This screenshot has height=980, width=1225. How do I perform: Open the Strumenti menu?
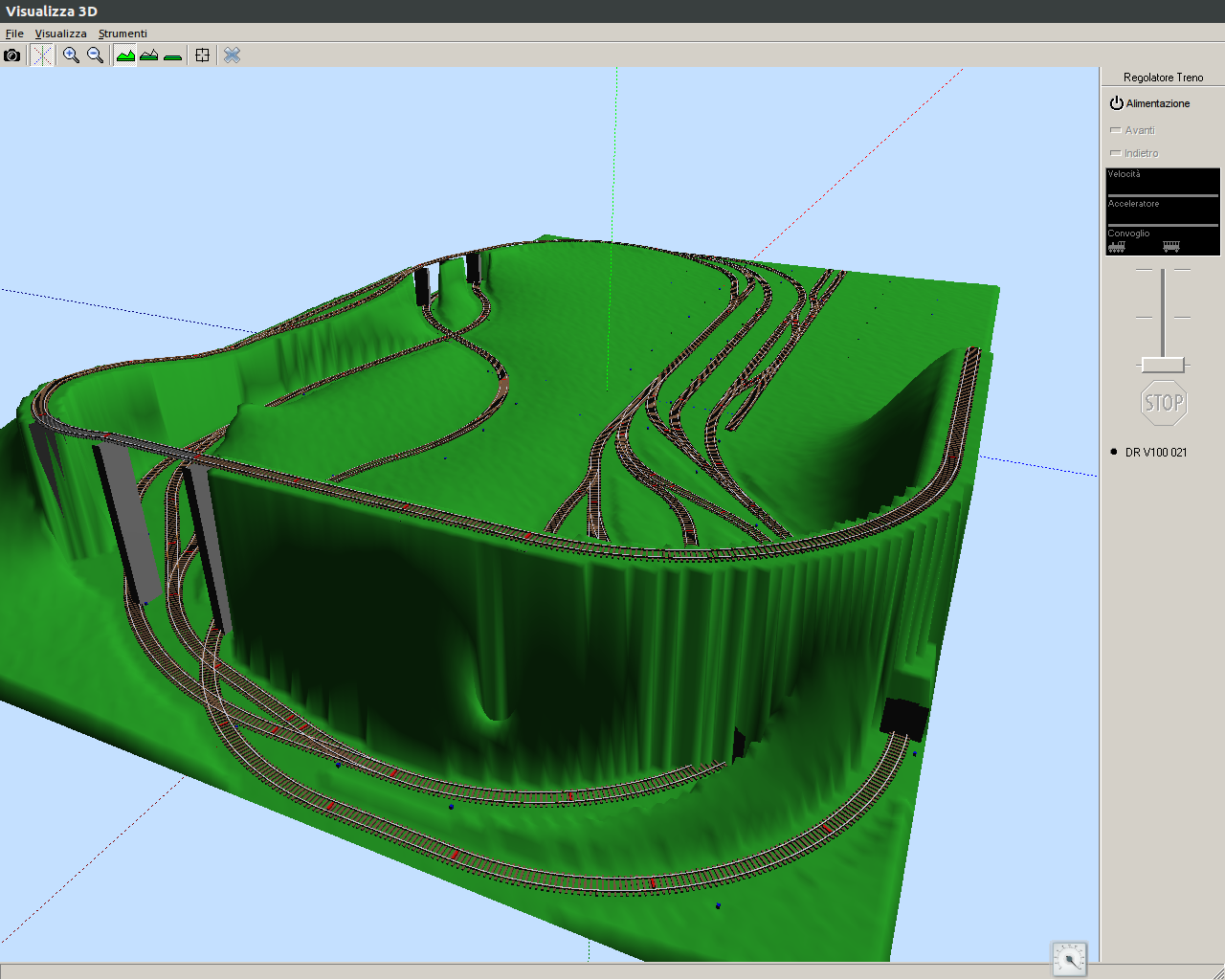point(122,33)
